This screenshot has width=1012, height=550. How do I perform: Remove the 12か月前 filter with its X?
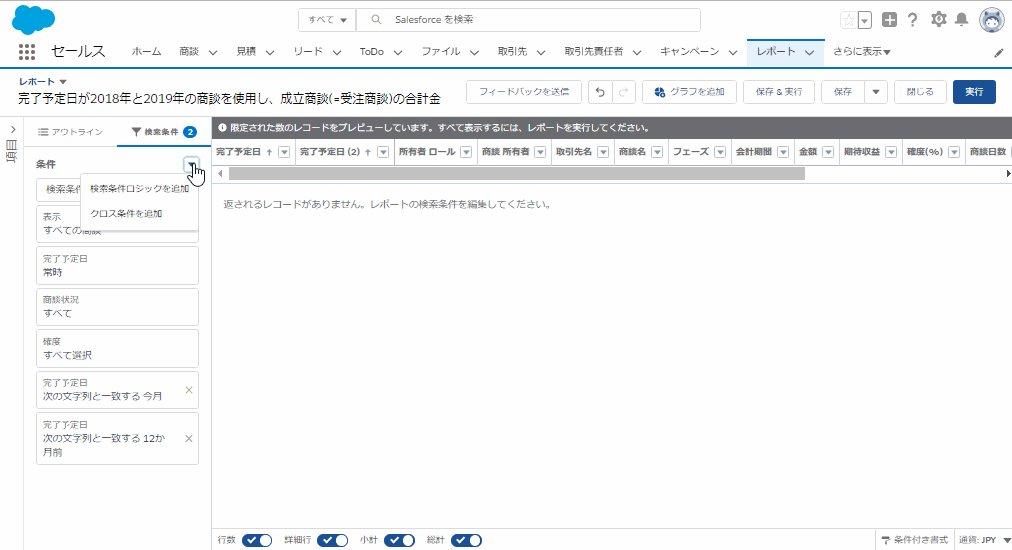tap(188, 439)
